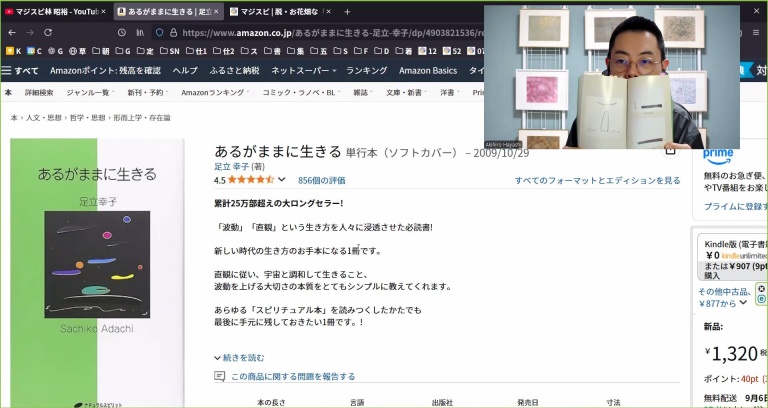Reload the page with the refresh icon
The height and width of the screenshot is (408, 768).
[x=48, y=32]
